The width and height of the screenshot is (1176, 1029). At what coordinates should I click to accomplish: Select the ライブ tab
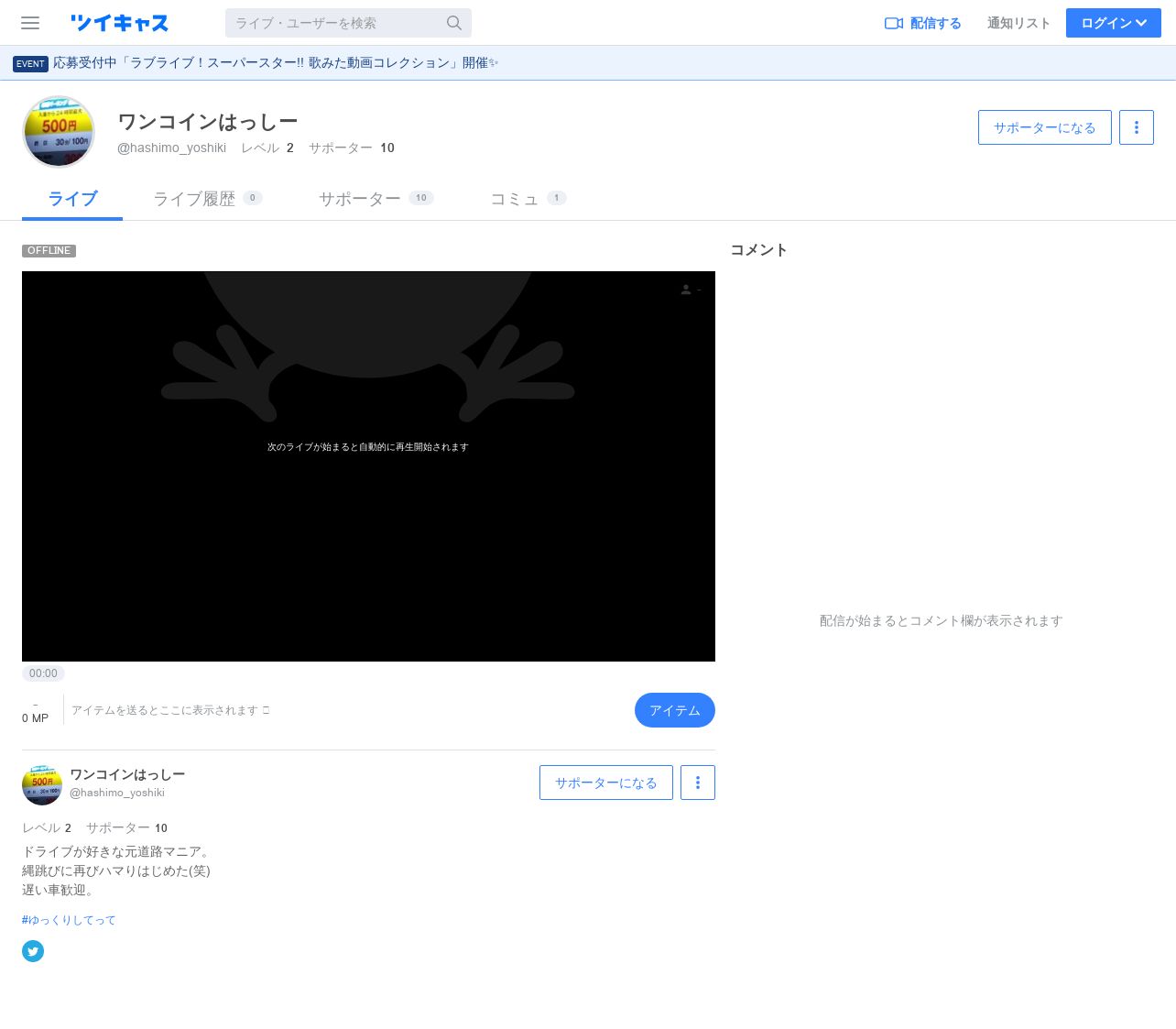click(72, 199)
